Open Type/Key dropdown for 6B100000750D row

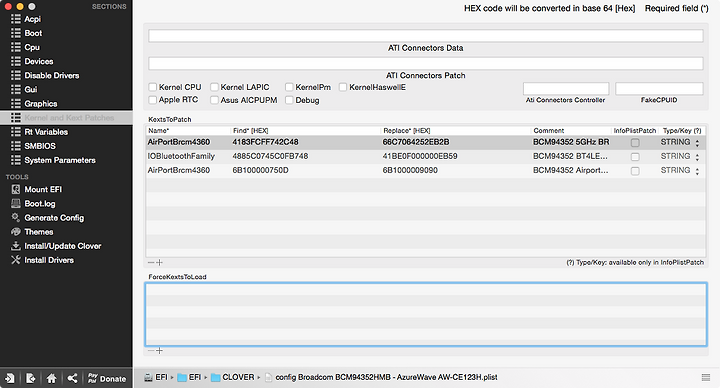click(x=697, y=171)
